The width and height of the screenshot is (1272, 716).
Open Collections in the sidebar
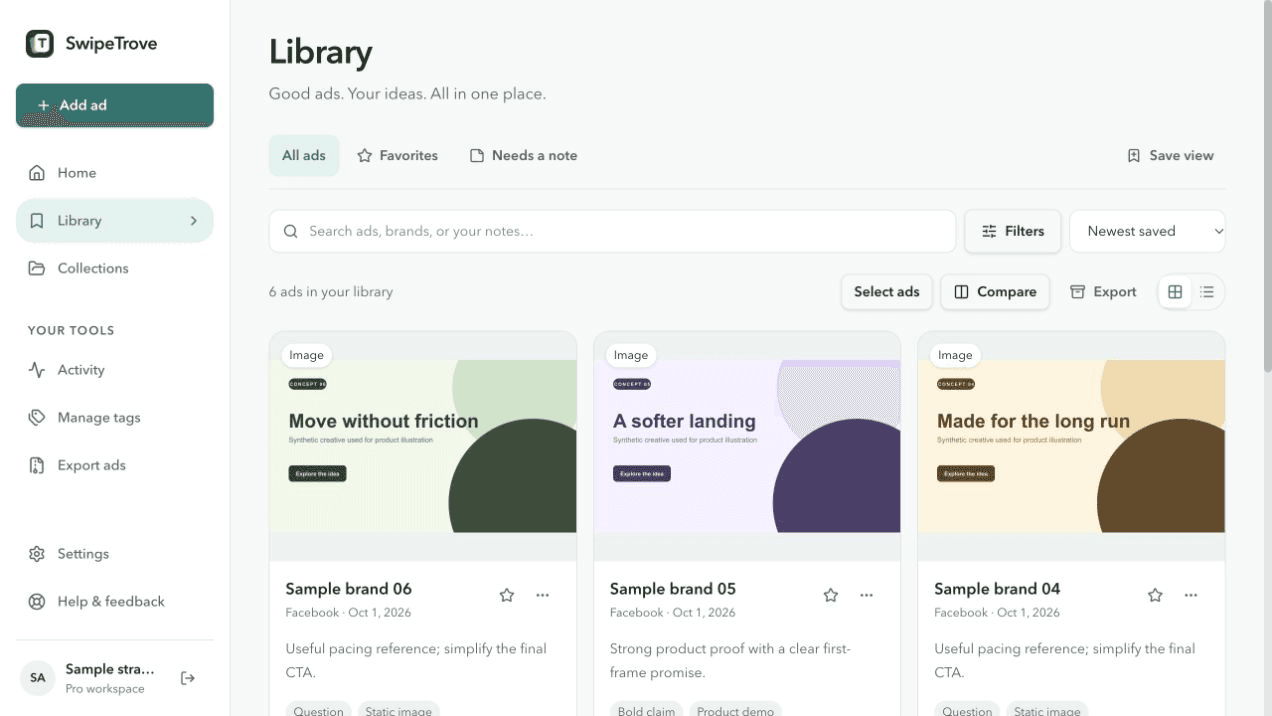click(x=115, y=268)
